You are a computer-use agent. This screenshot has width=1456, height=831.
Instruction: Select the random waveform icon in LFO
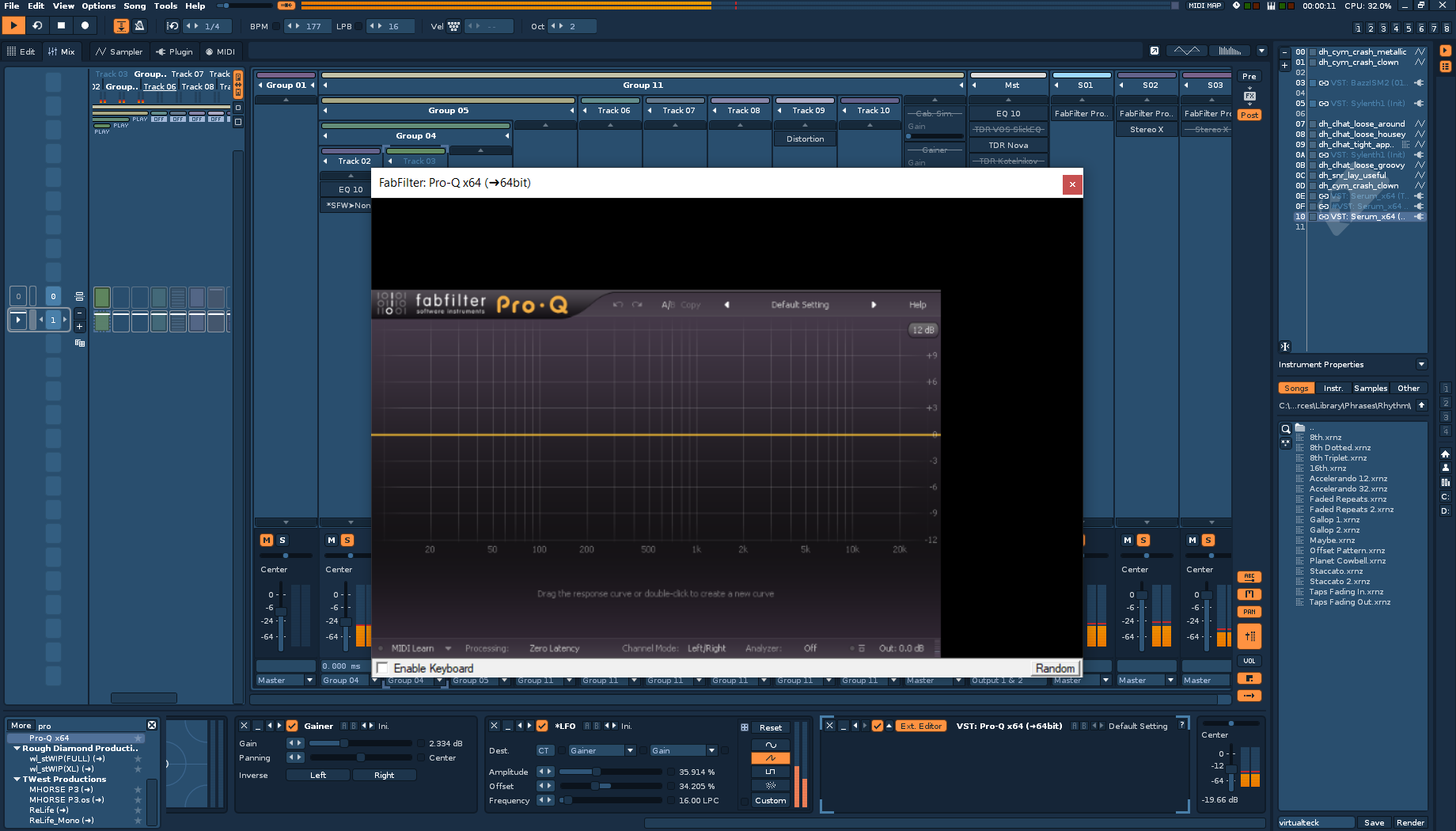point(771,785)
